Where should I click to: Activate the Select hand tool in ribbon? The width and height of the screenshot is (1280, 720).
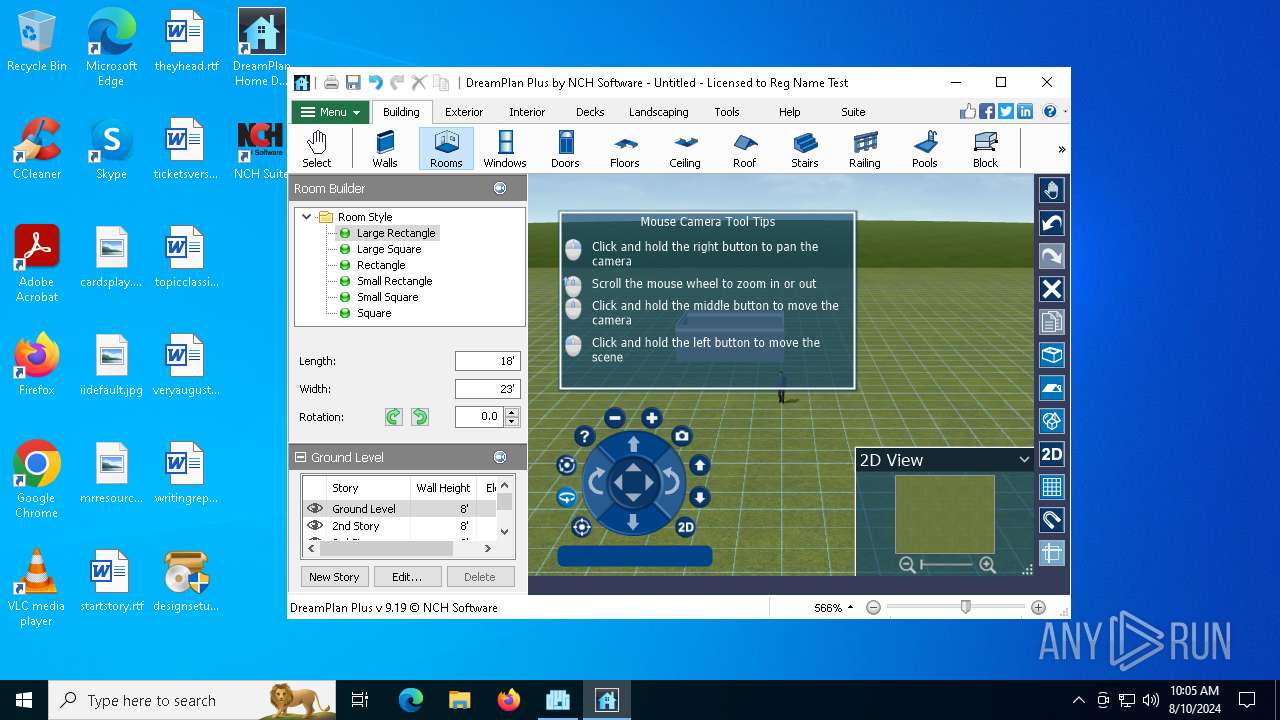click(x=317, y=148)
